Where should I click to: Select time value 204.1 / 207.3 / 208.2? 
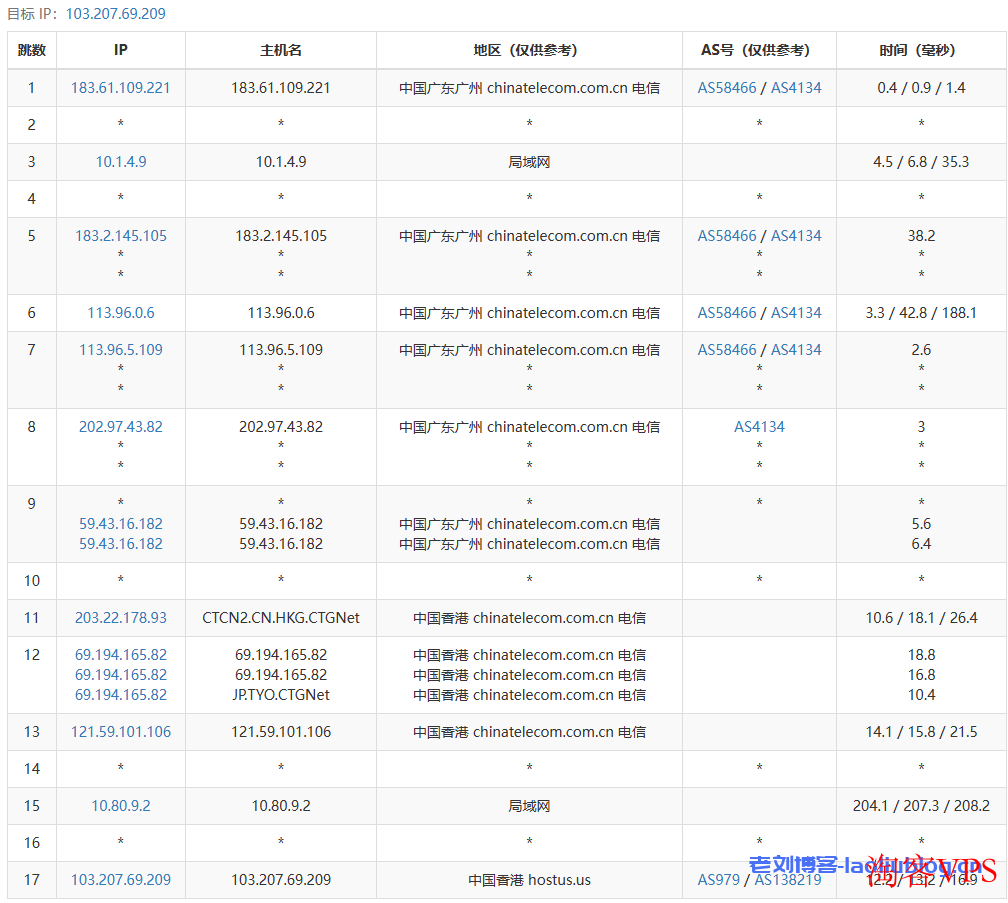(x=921, y=806)
